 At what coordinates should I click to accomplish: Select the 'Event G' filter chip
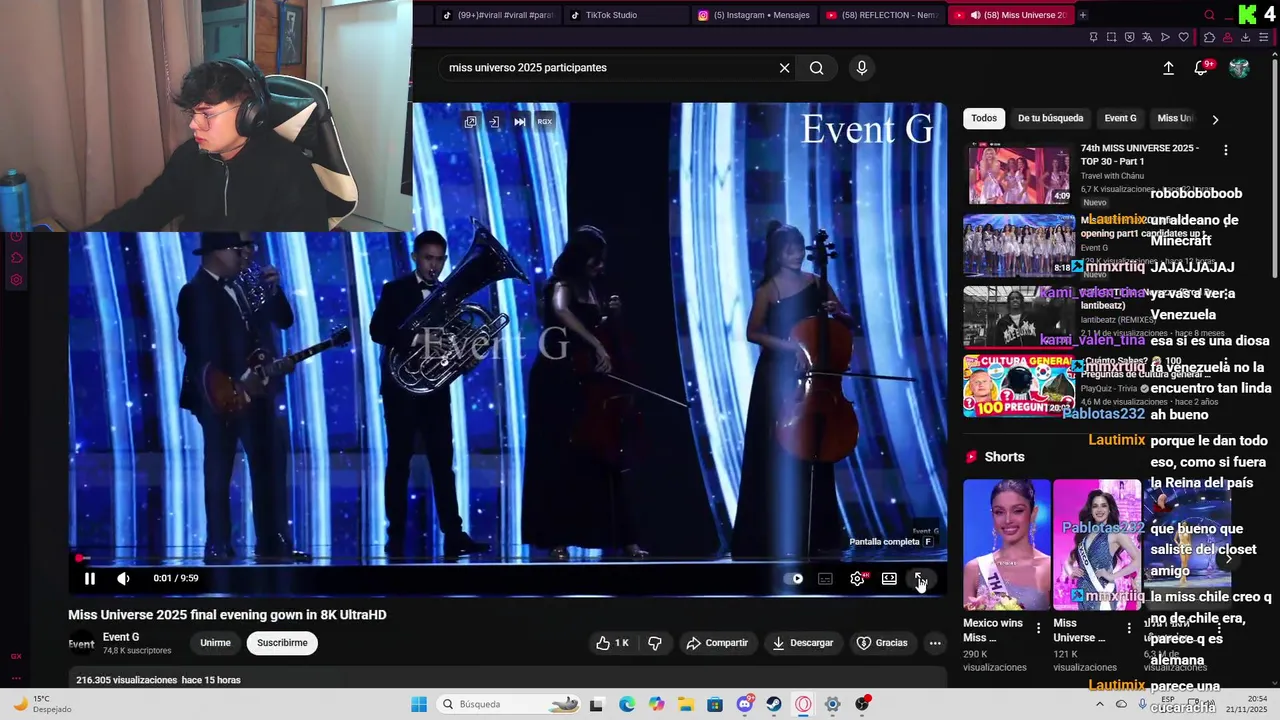(1120, 118)
